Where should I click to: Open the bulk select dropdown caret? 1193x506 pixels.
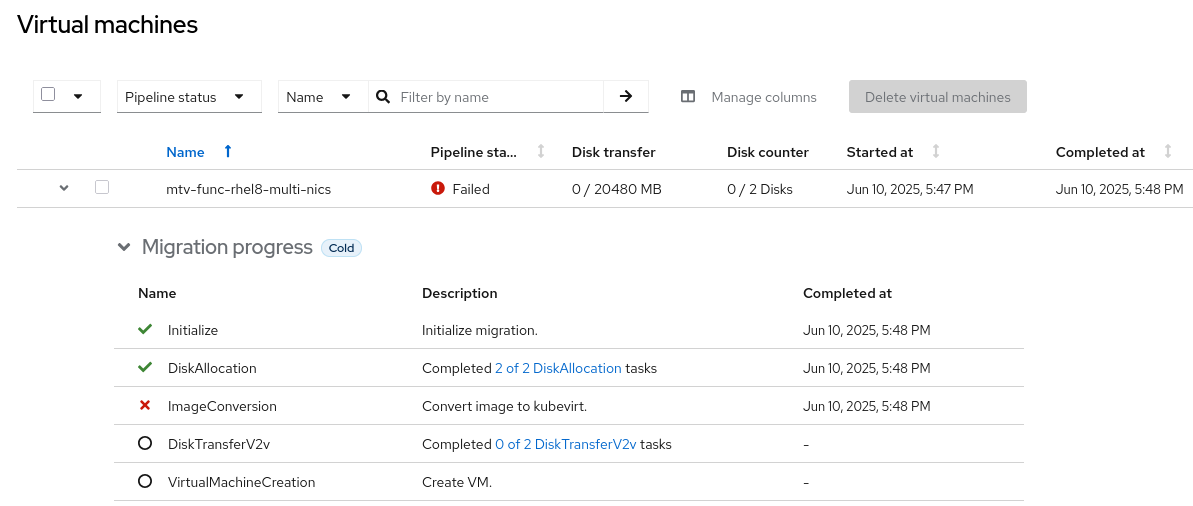(78, 97)
